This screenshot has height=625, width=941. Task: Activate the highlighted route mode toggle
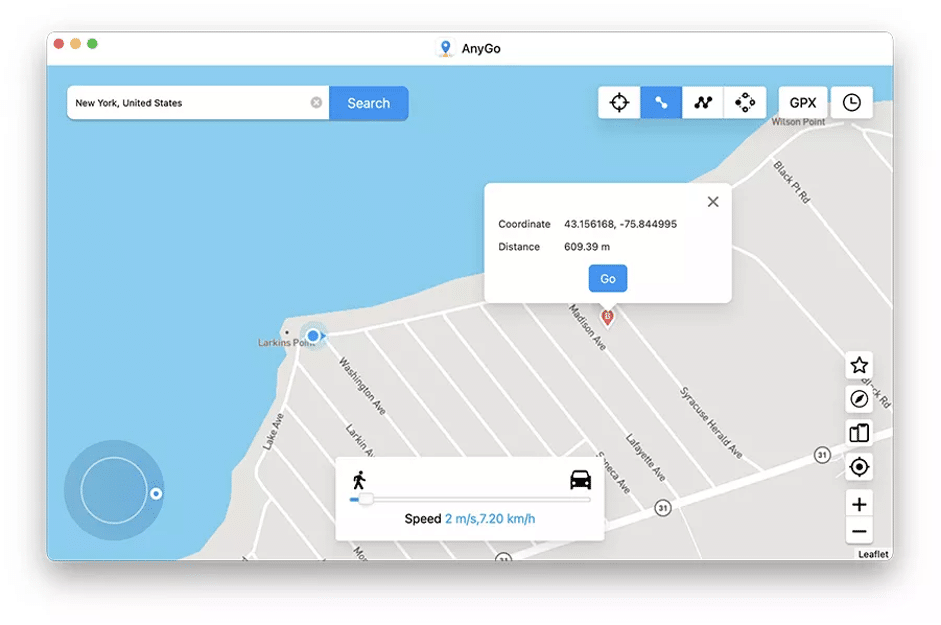tap(661, 102)
